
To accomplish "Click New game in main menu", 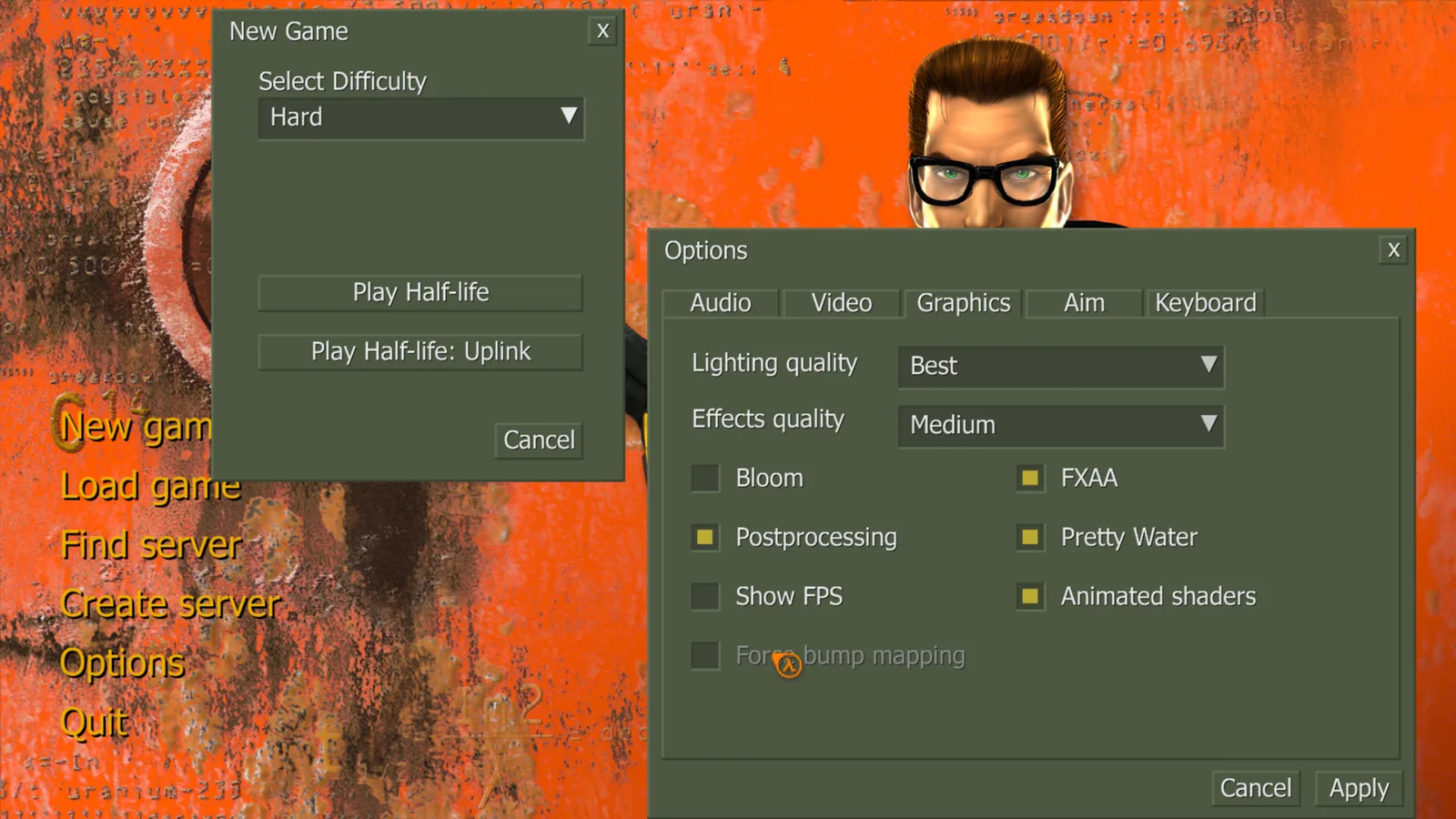I will coord(136,427).
